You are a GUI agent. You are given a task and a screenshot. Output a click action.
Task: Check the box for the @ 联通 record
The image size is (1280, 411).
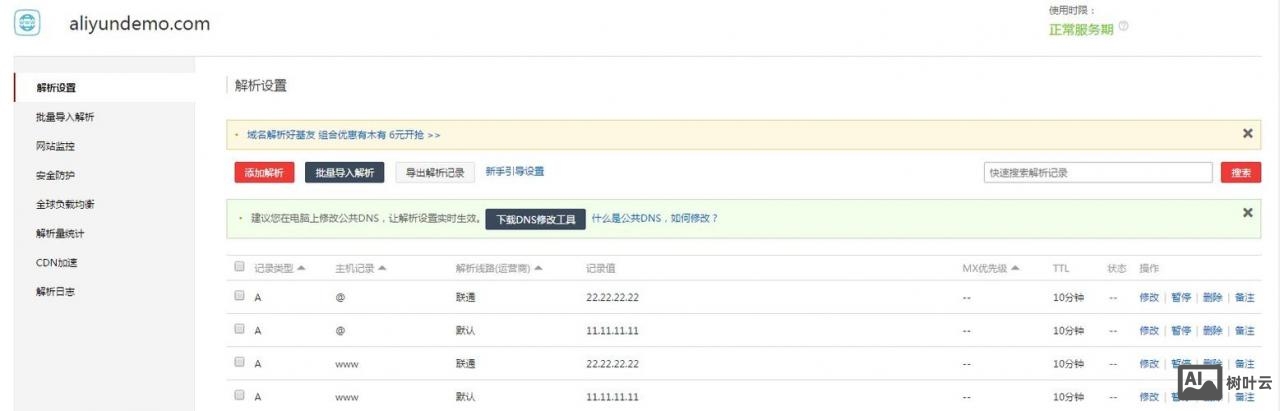(x=239, y=296)
